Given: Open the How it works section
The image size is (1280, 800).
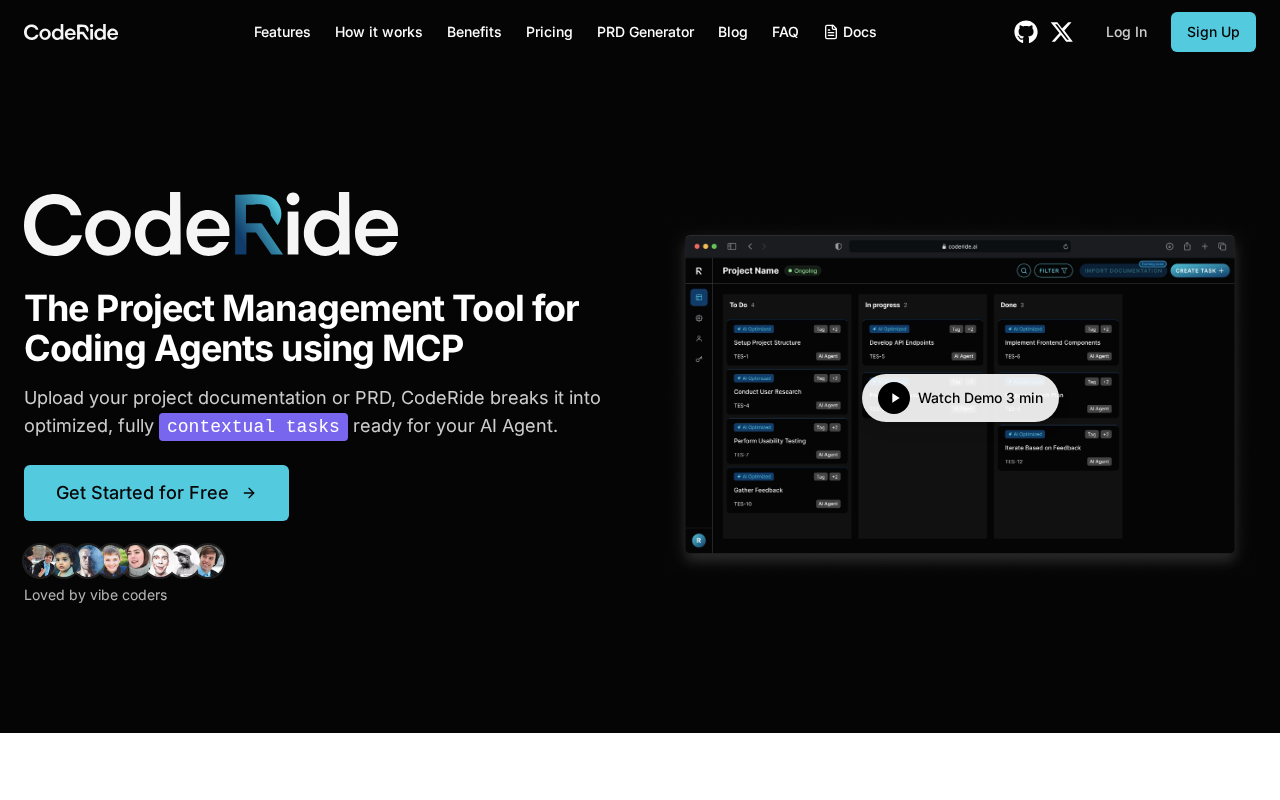Looking at the screenshot, I should pyautogui.click(x=379, y=32).
